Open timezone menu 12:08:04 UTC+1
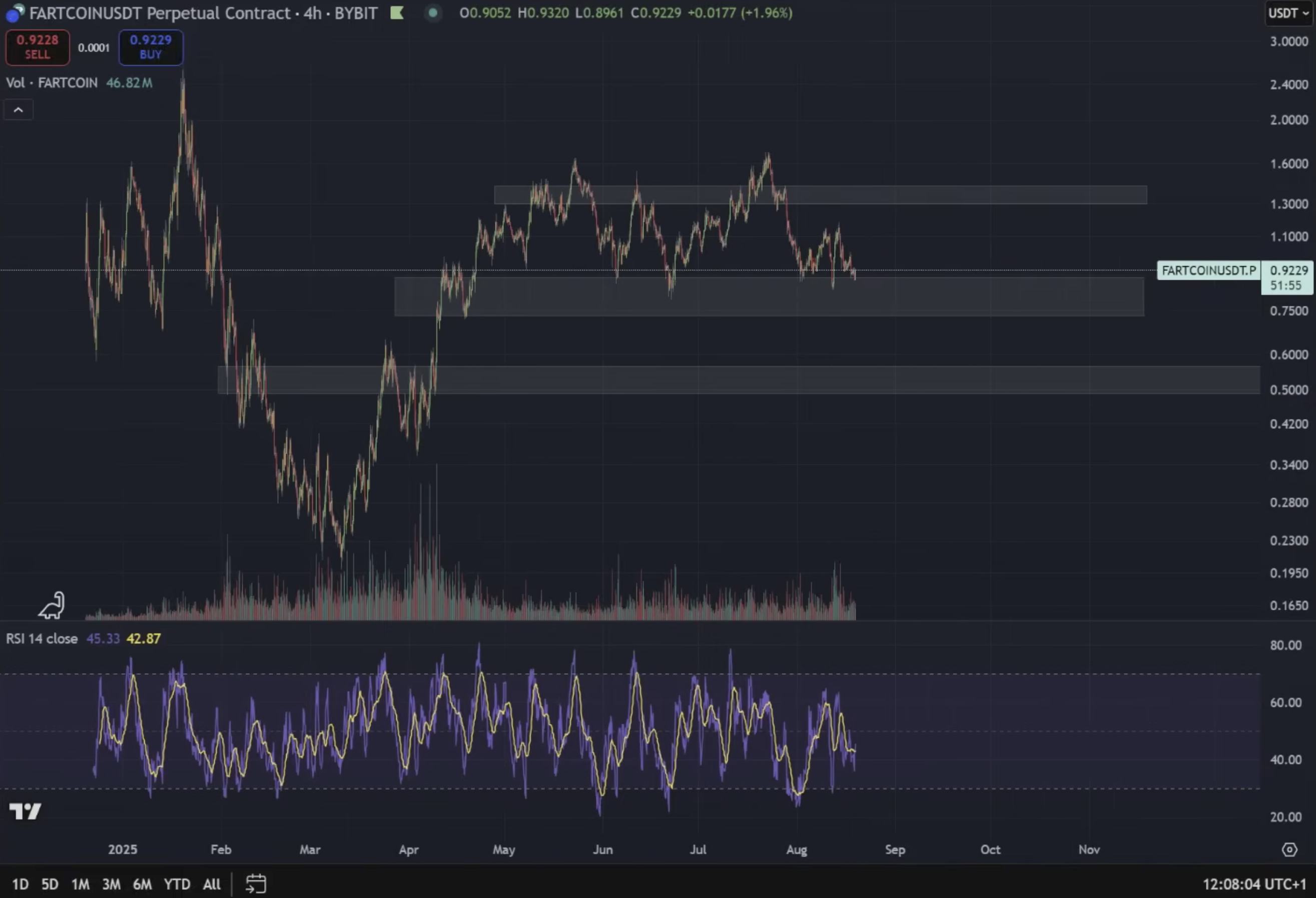1316x898 pixels. [1254, 884]
